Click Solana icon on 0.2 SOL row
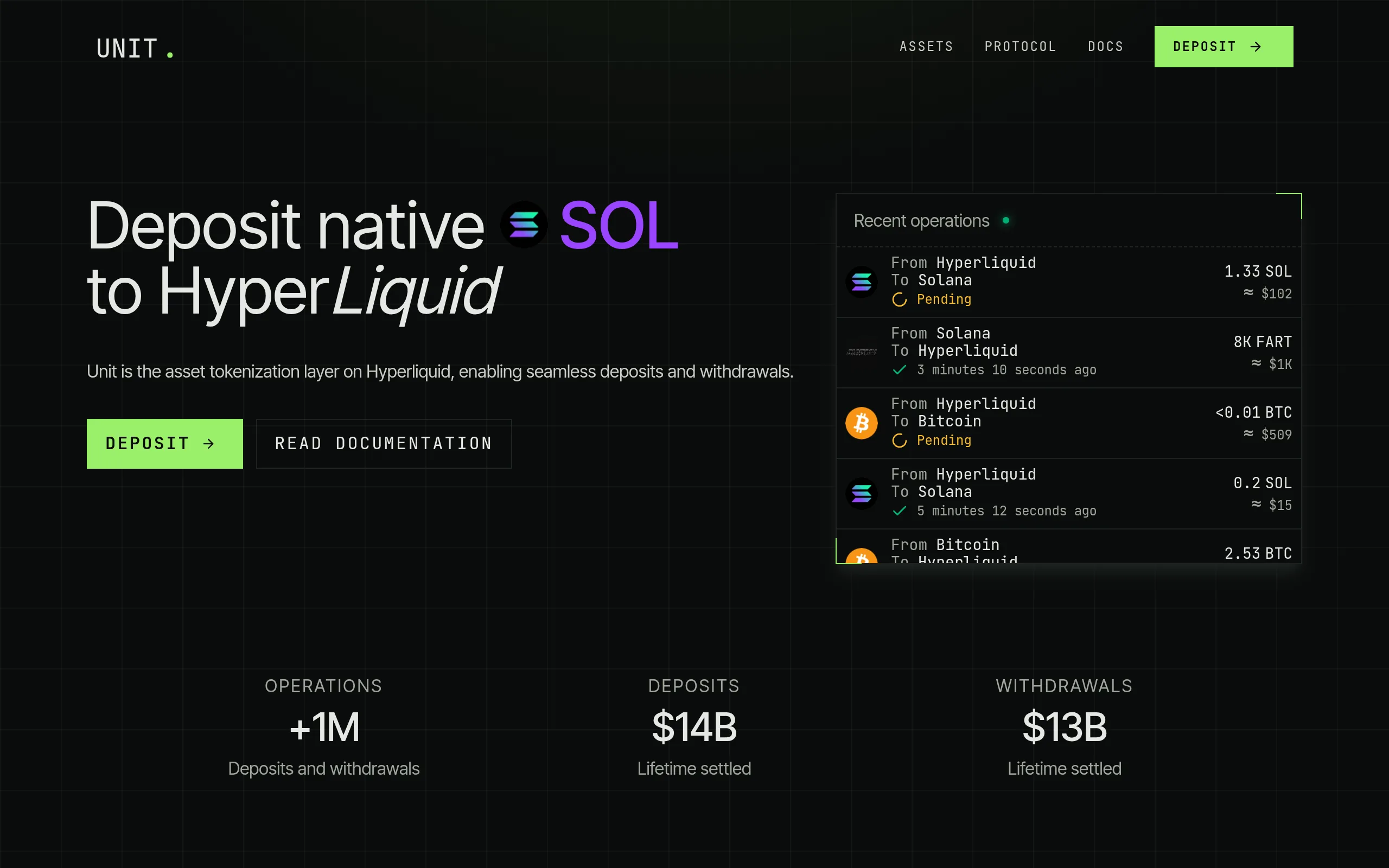This screenshot has height=868, width=1389. (x=861, y=493)
